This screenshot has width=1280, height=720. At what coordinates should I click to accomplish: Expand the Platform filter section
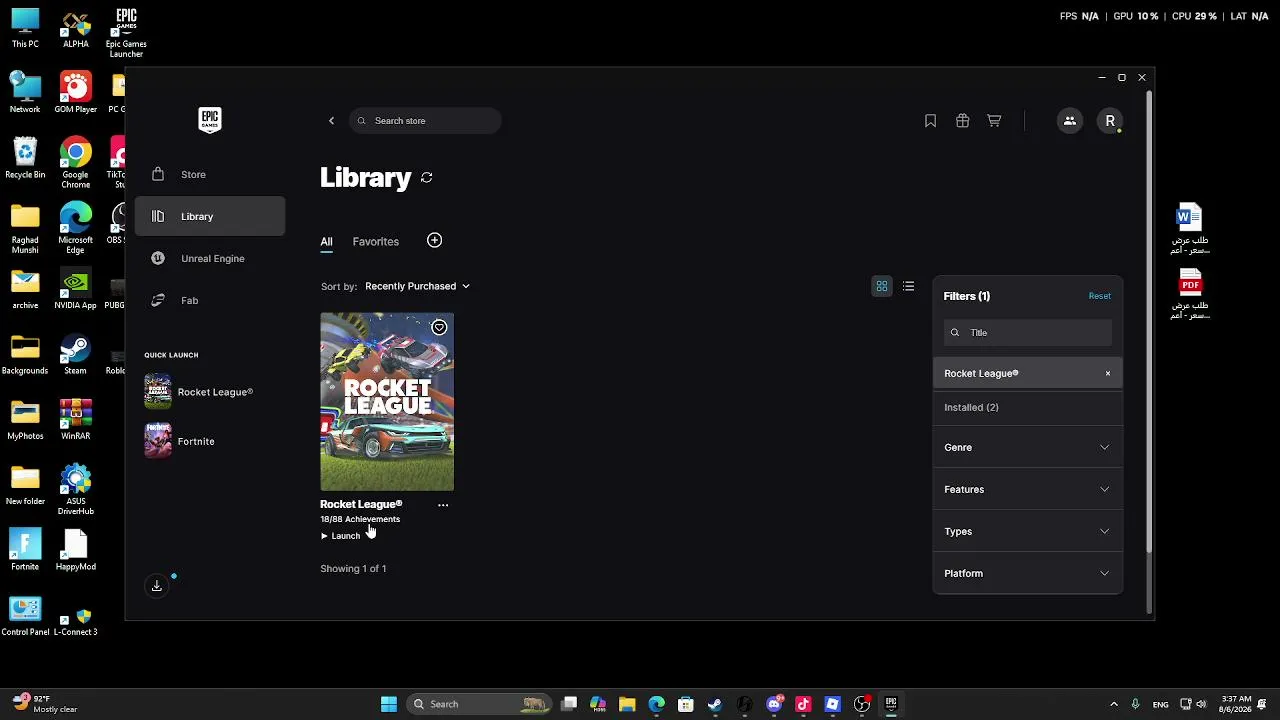[1028, 573]
